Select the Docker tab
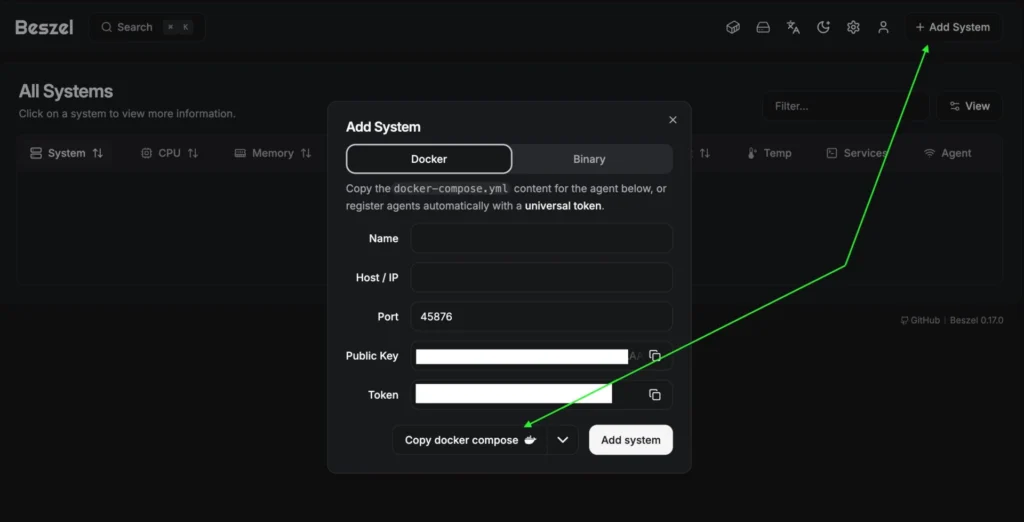 click(x=429, y=159)
